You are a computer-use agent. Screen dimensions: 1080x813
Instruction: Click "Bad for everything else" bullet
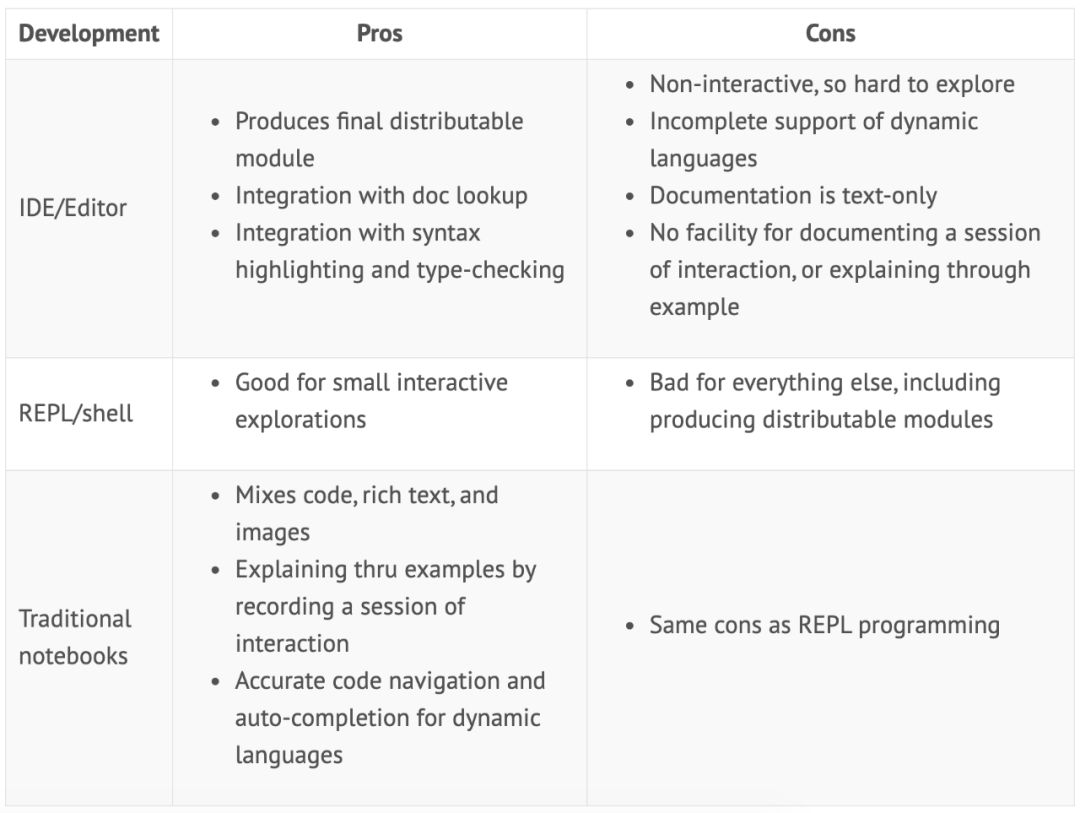coord(825,383)
